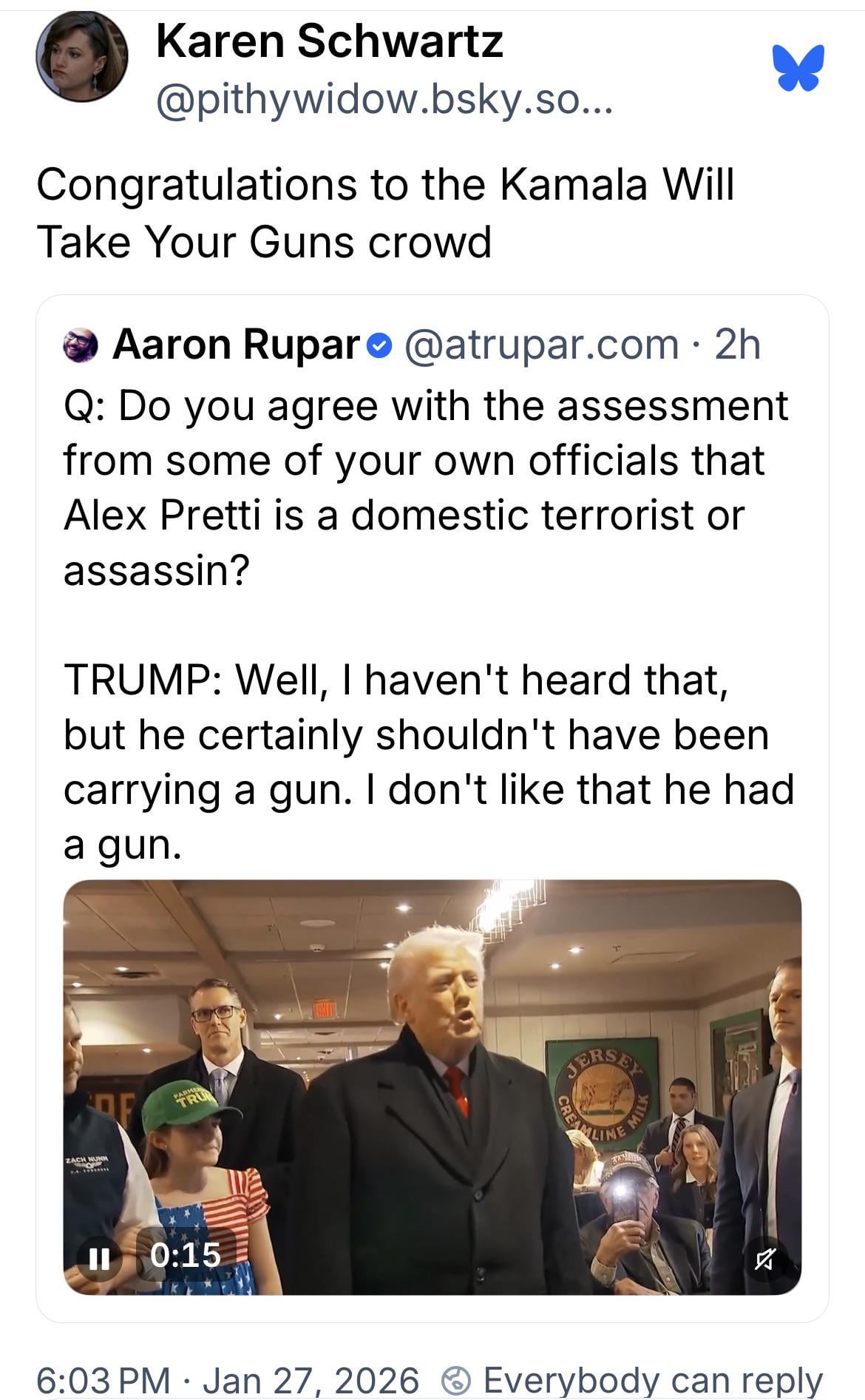Tap the "TRUMP: Well, I haven't heard" paragraph

click(x=429, y=762)
